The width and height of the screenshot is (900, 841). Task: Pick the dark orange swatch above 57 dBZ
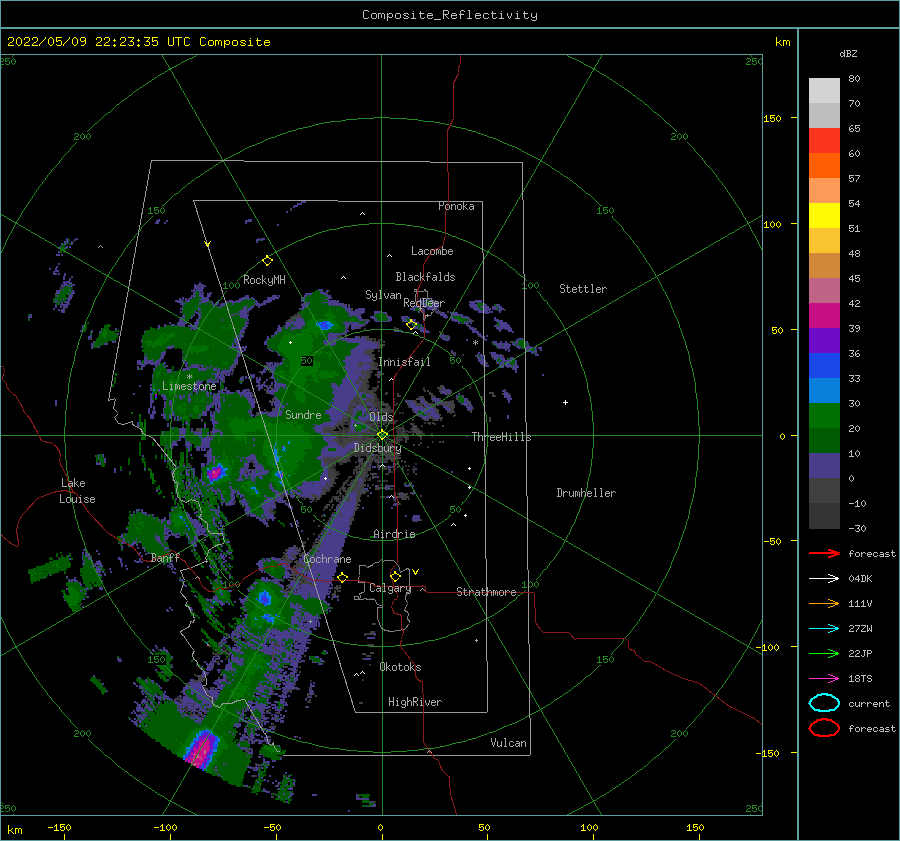pyautogui.click(x=824, y=165)
